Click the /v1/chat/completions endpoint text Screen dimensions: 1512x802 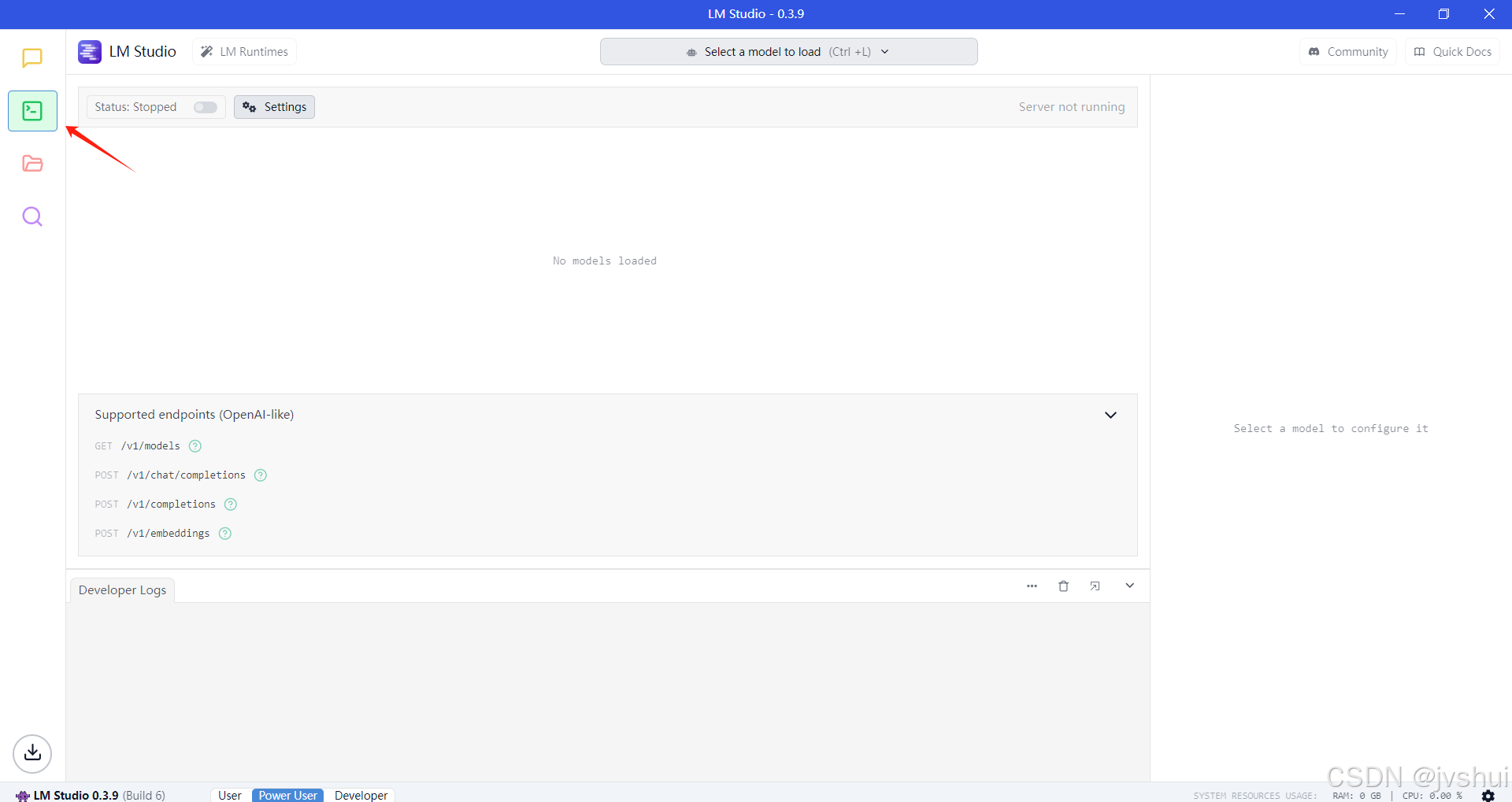click(186, 475)
